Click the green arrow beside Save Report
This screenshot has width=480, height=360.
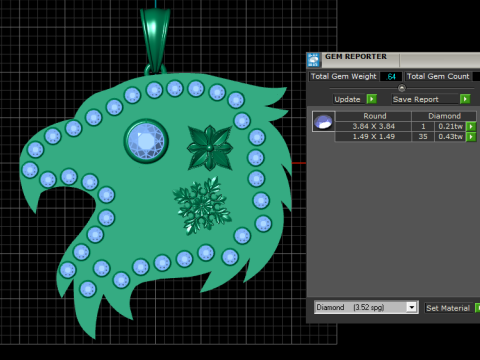[465, 99]
